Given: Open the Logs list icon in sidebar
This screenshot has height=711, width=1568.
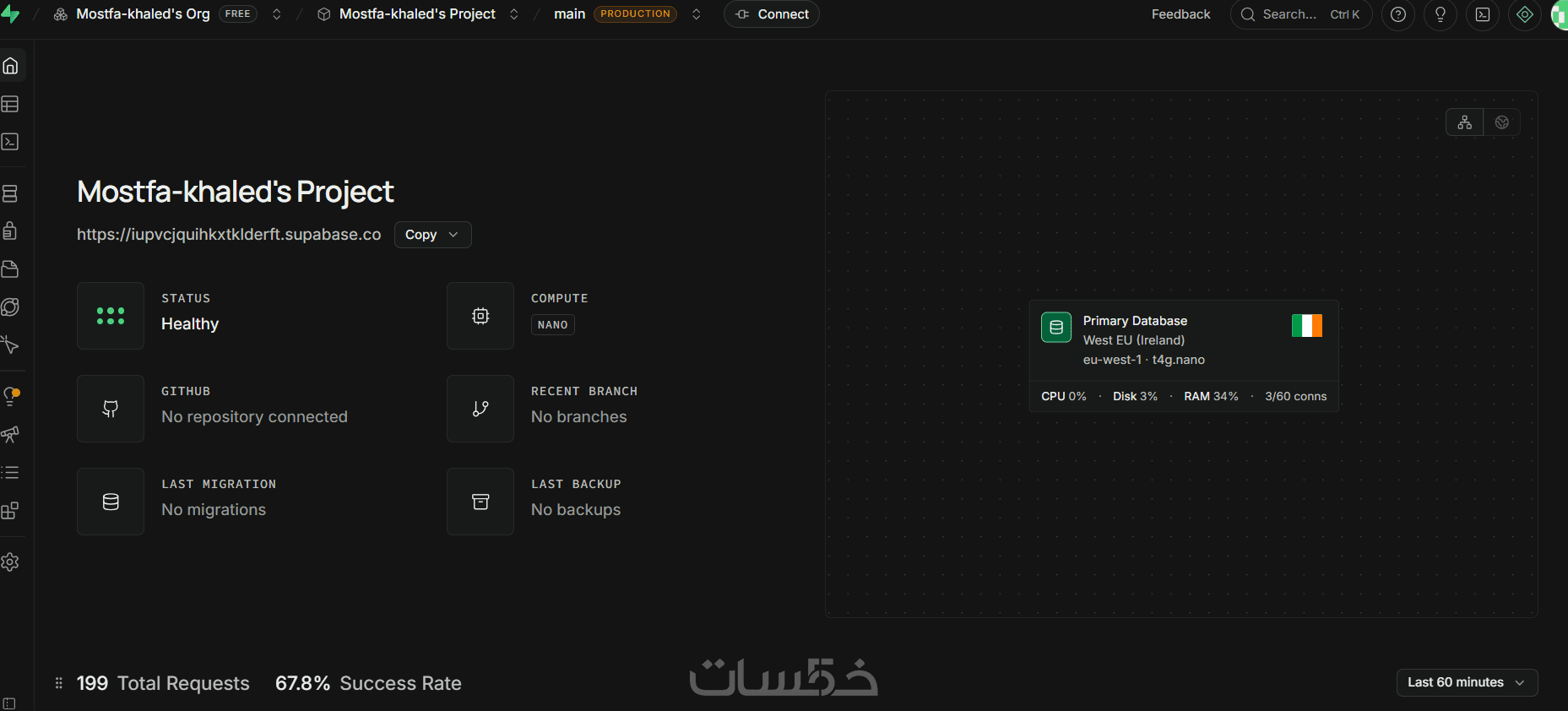Looking at the screenshot, I should point(11,473).
